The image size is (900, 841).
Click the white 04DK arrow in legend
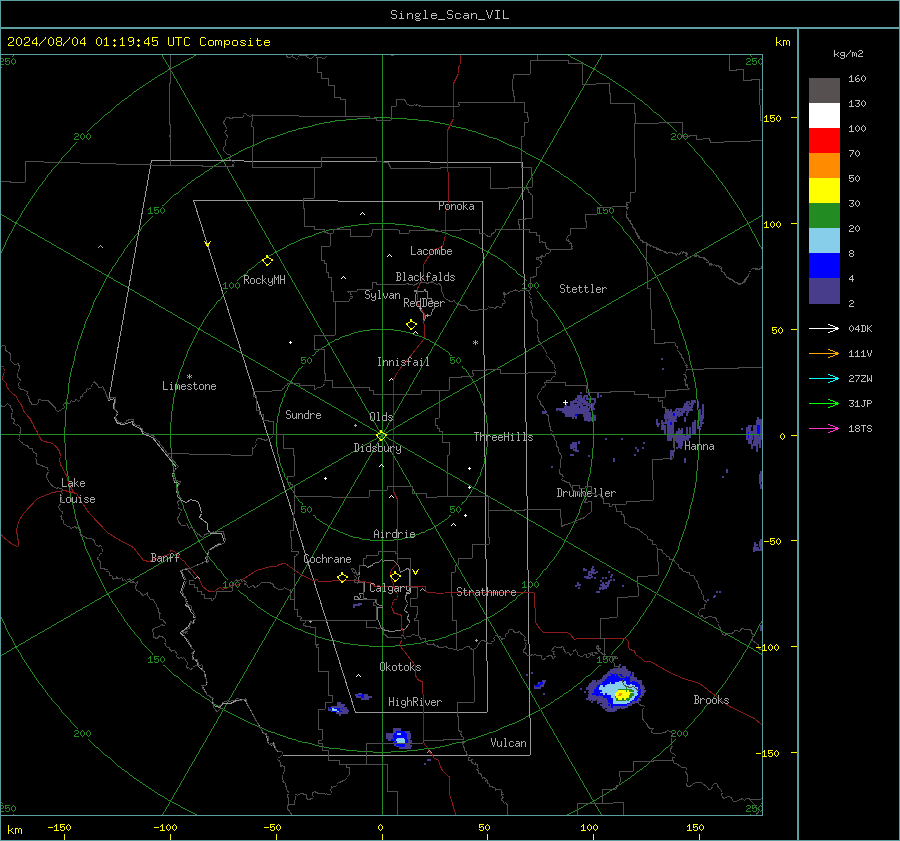(x=824, y=329)
